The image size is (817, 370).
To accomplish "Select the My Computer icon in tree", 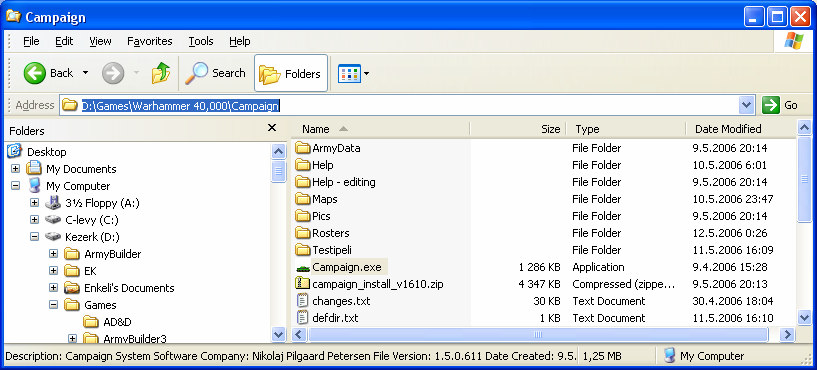I will click(x=34, y=186).
